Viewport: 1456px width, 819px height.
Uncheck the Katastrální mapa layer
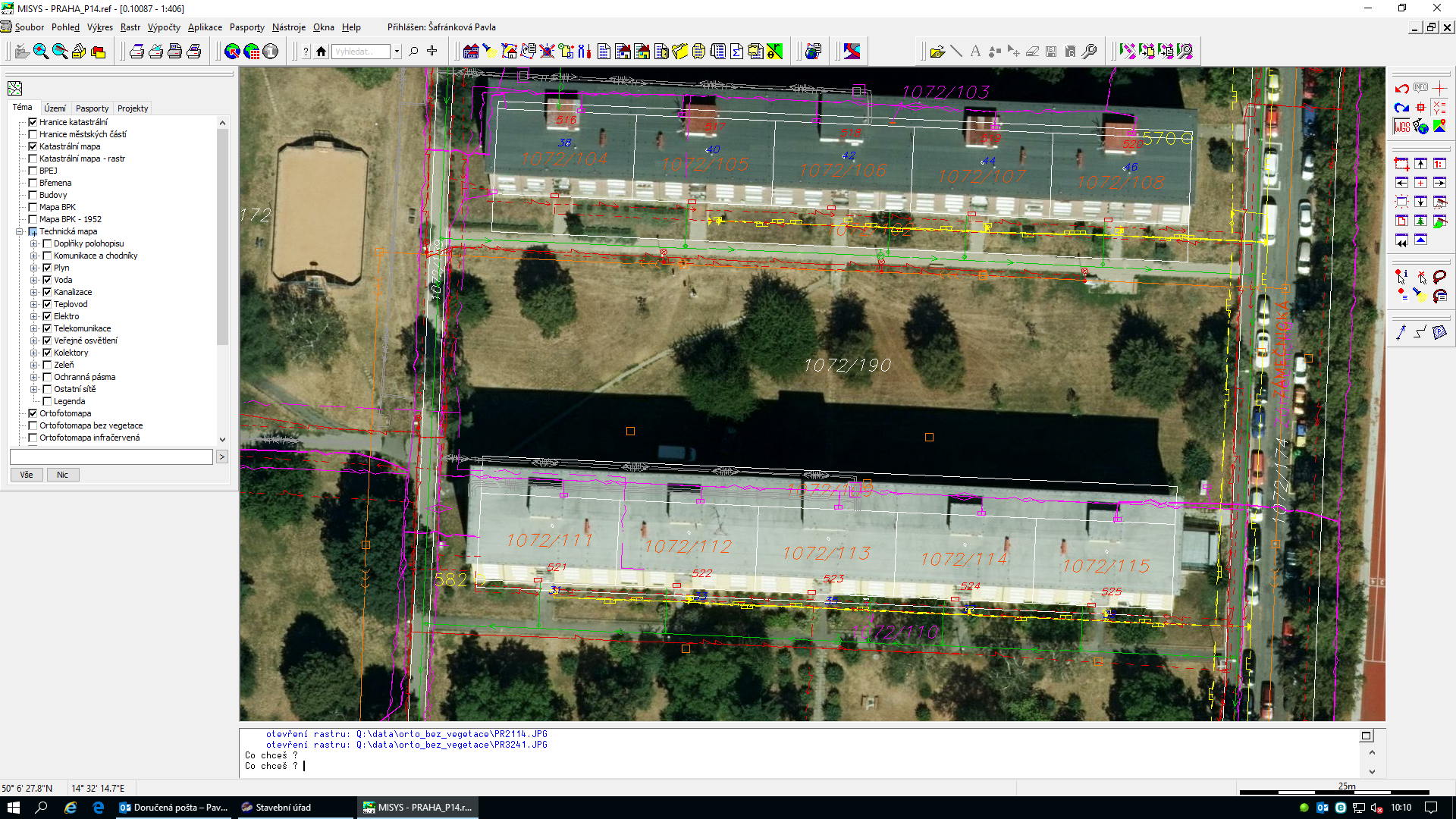(33, 146)
